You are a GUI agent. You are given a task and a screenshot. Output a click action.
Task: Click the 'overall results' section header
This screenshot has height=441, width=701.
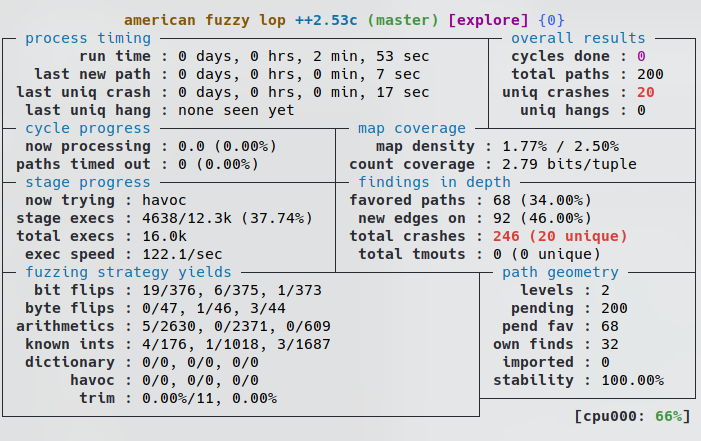point(579,38)
